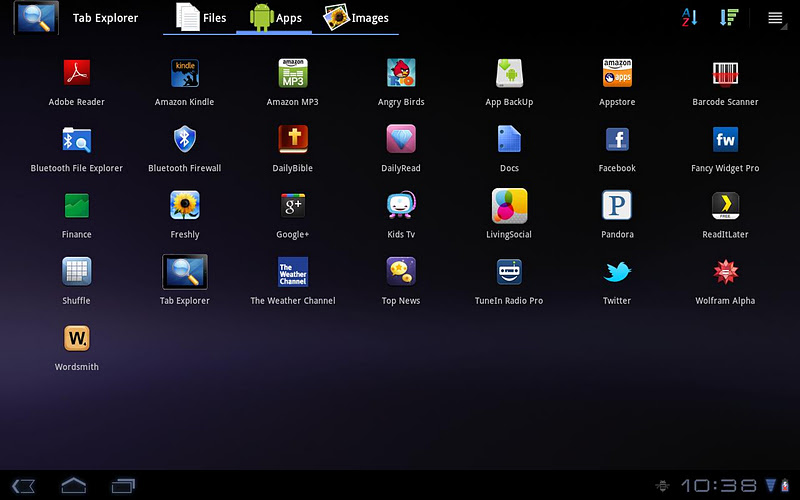
Task: Select the Apps tab
Action: [x=274, y=18]
